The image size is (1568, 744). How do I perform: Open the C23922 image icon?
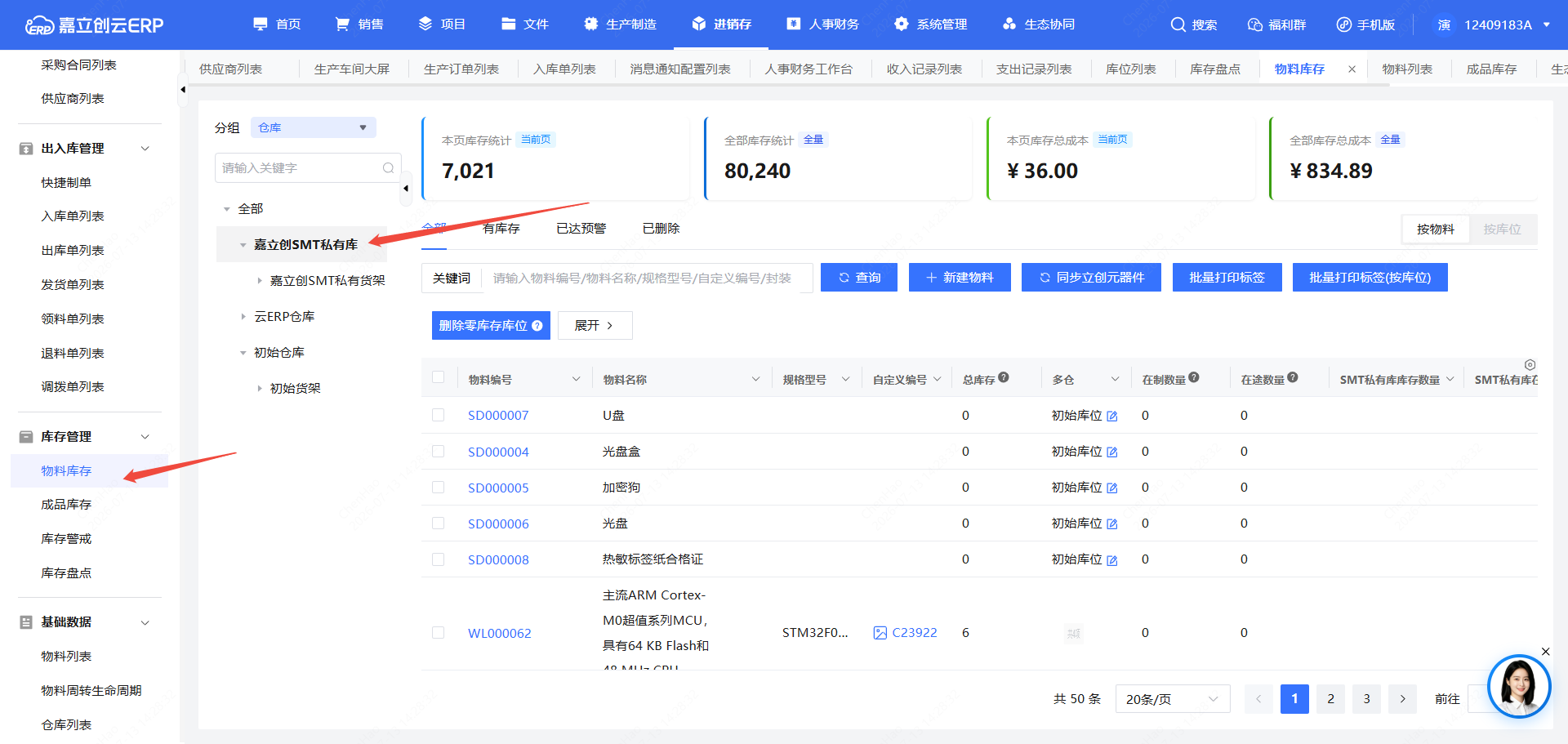[880, 633]
